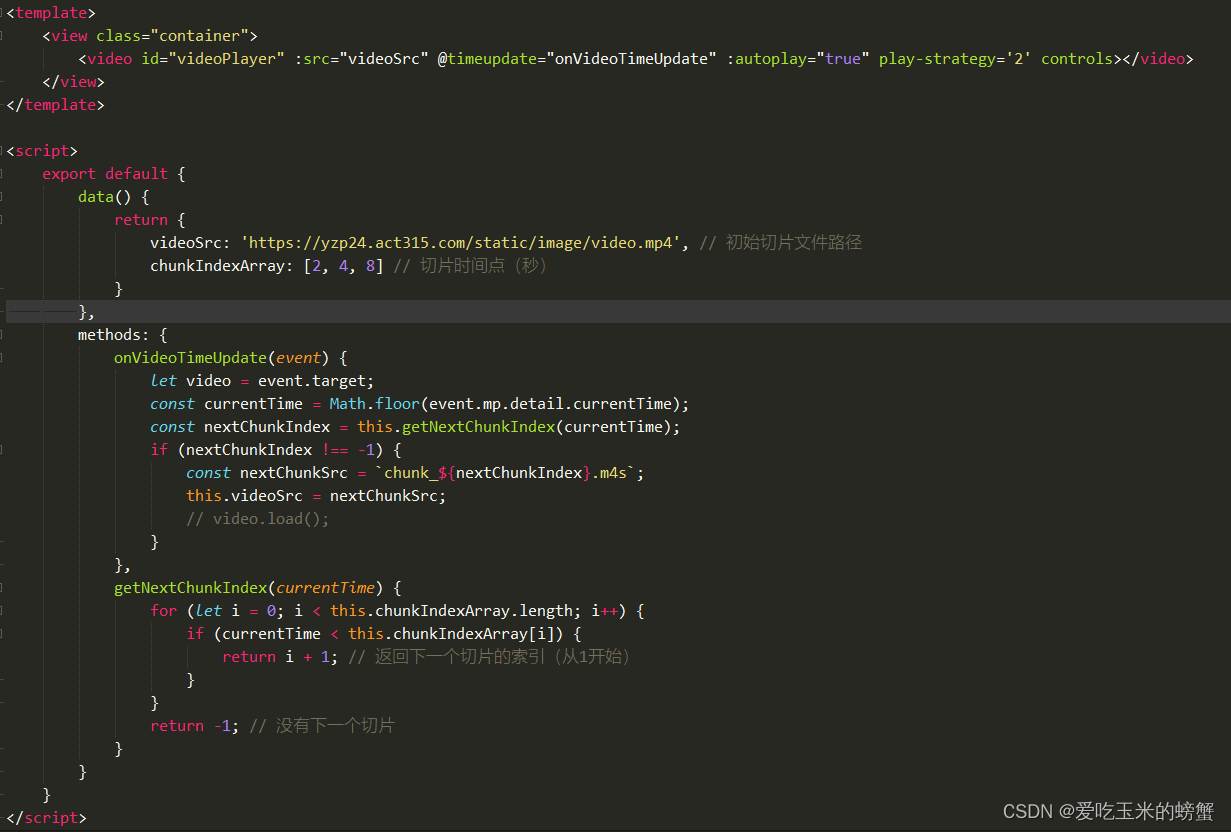The width and height of the screenshot is (1231, 832).
Task: Click the return i + 1 statement
Action: [x=280, y=657]
